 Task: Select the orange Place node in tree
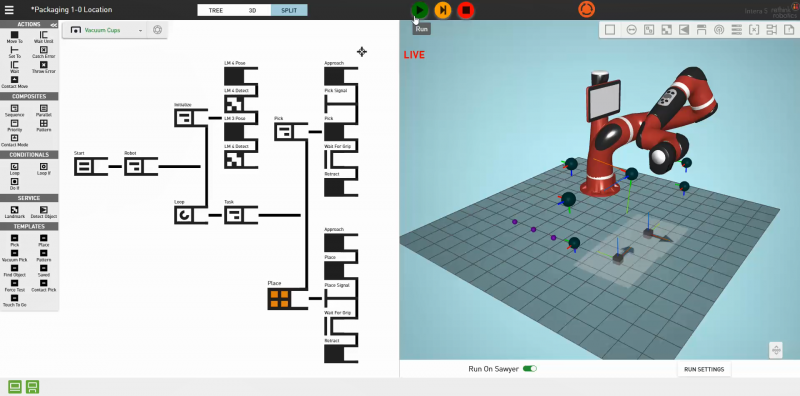click(x=279, y=300)
